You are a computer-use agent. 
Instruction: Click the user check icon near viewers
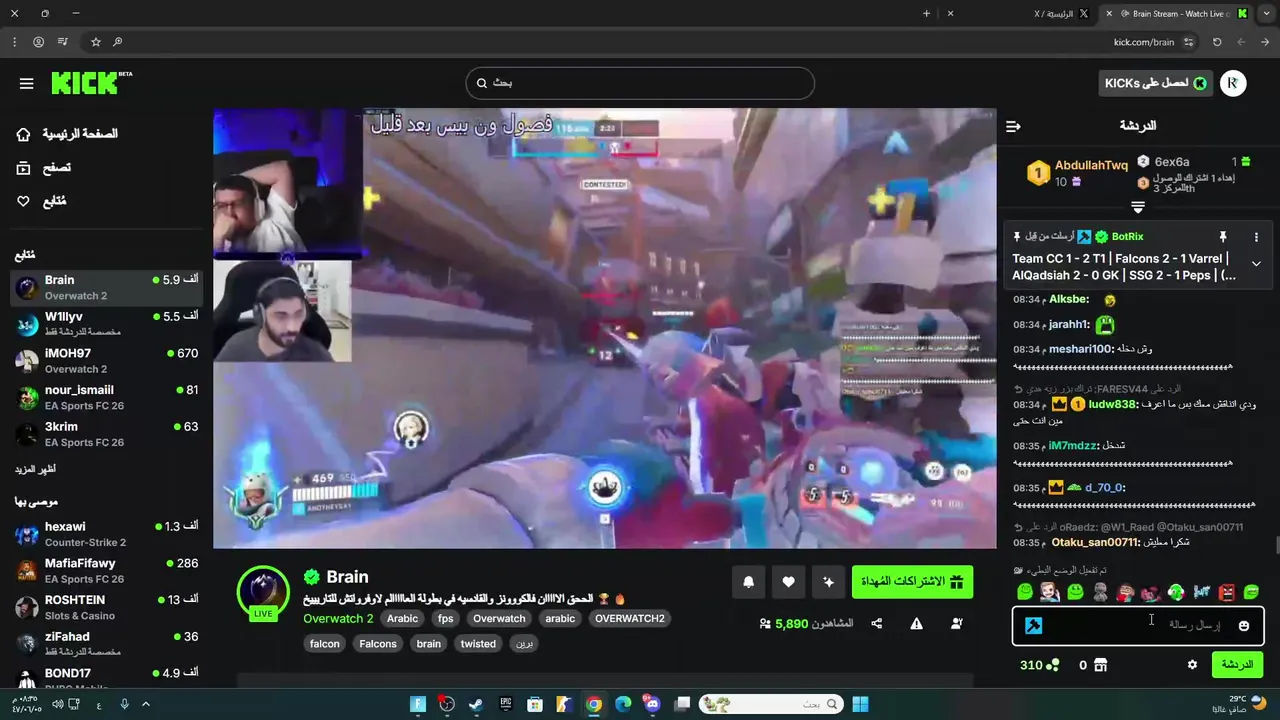(x=957, y=624)
